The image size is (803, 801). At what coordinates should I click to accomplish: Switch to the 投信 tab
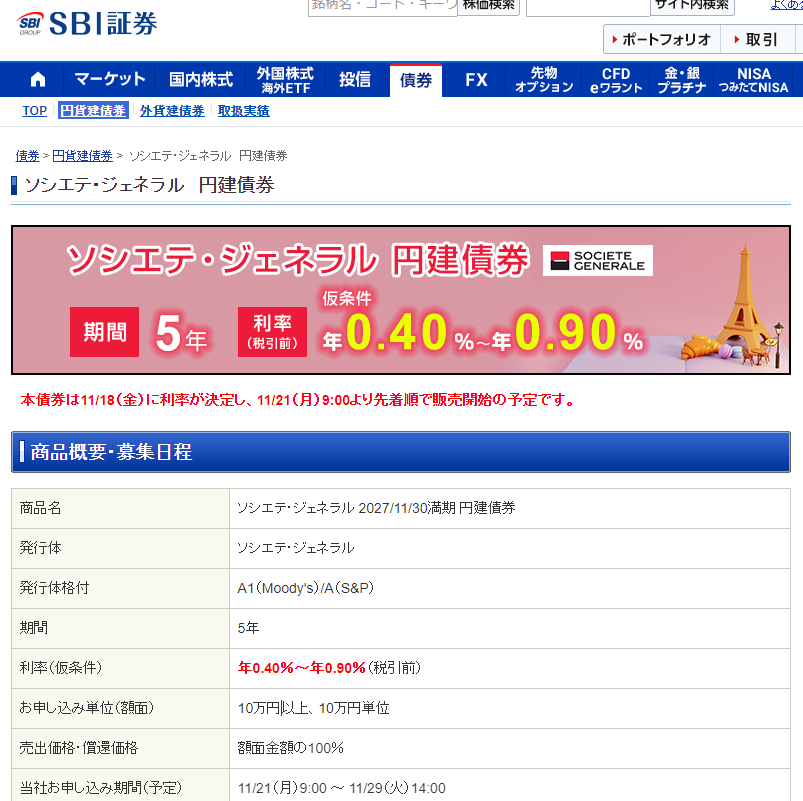click(x=355, y=80)
